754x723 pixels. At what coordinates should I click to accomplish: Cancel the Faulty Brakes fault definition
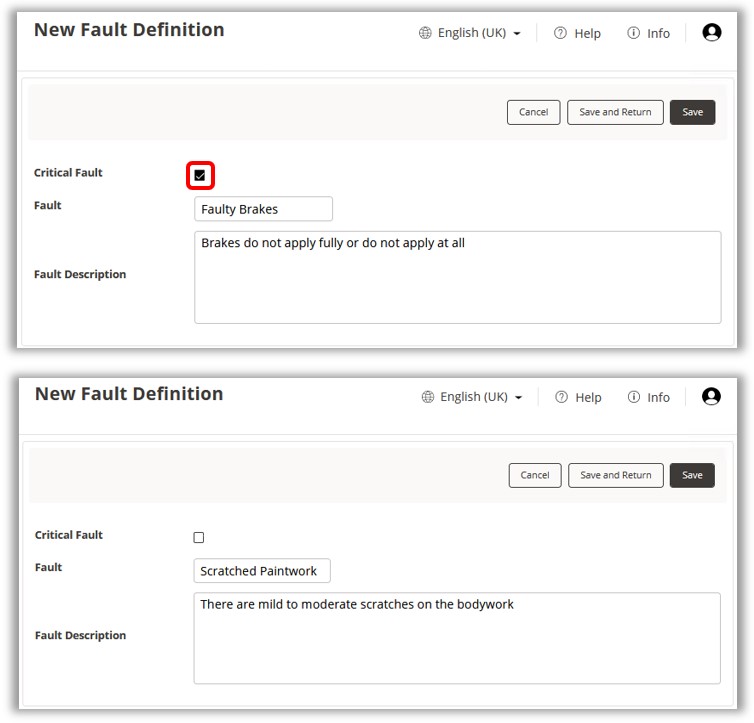[x=533, y=112]
